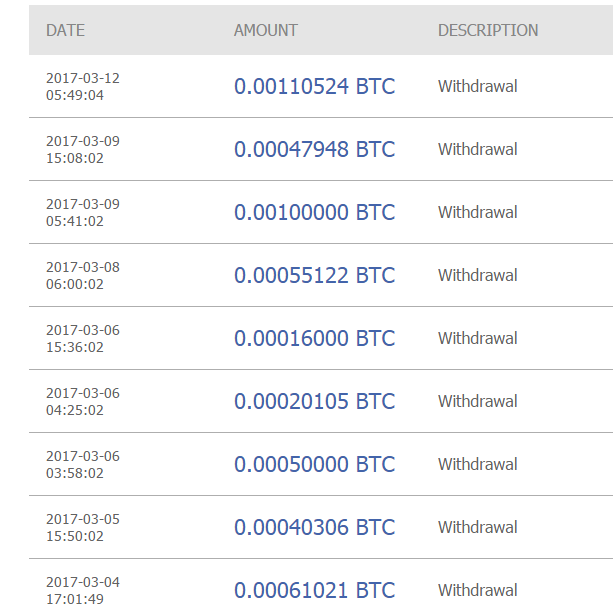Select the 0.00050000 BTC amount
This screenshot has height=611, width=613.
click(x=314, y=464)
